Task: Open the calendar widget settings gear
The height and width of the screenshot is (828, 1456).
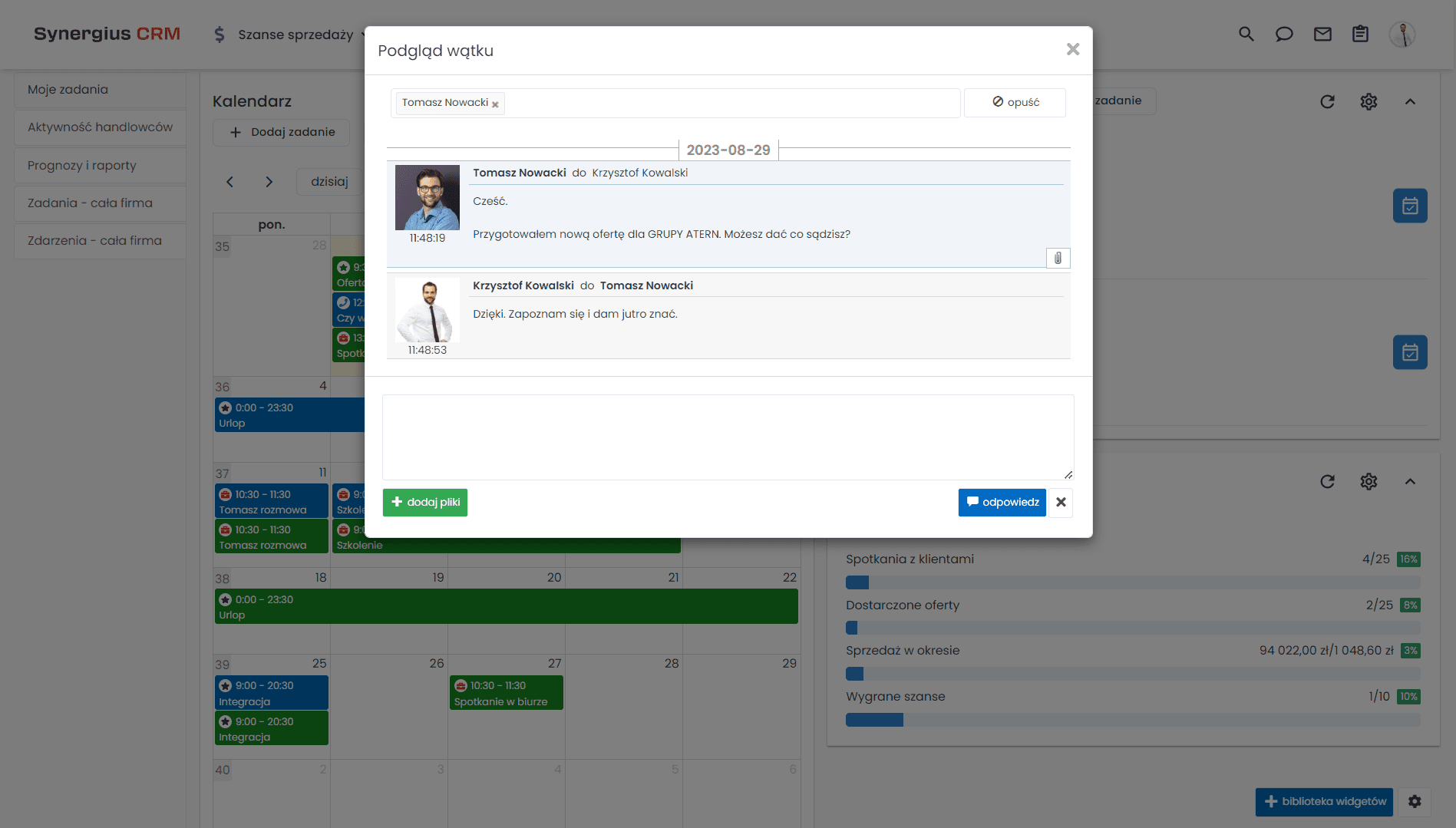Action: [x=1369, y=101]
